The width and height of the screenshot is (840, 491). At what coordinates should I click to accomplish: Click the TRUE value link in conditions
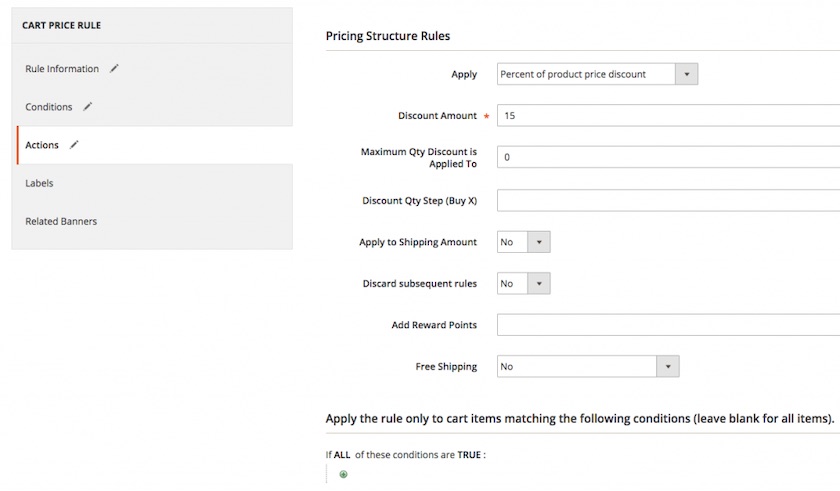coord(469,455)
